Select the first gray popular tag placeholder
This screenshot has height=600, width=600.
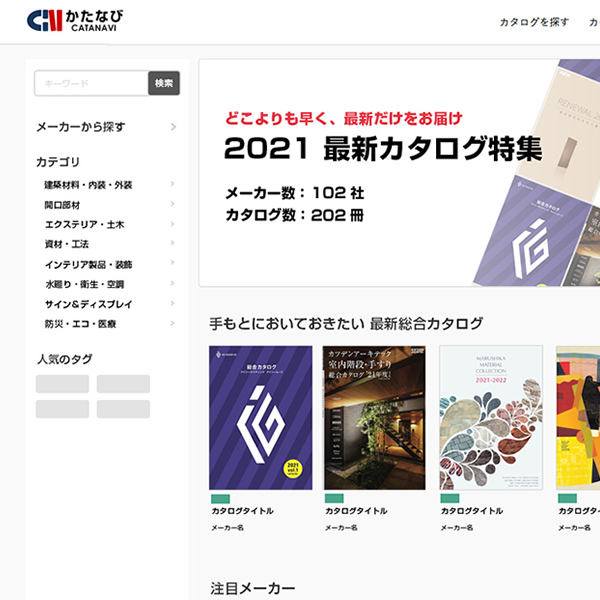tap(62, 384)
